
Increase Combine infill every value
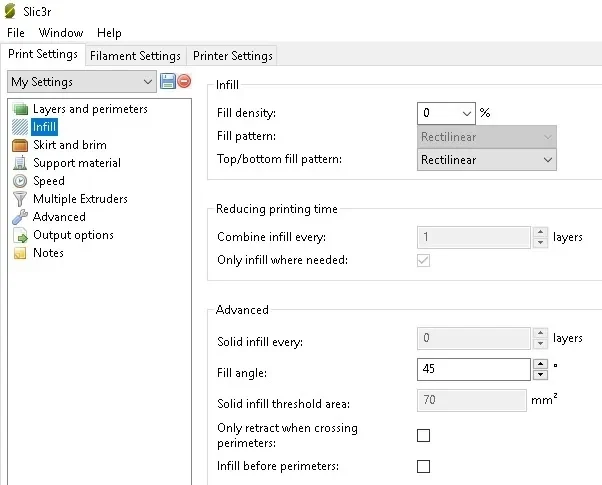pos(541,232)
